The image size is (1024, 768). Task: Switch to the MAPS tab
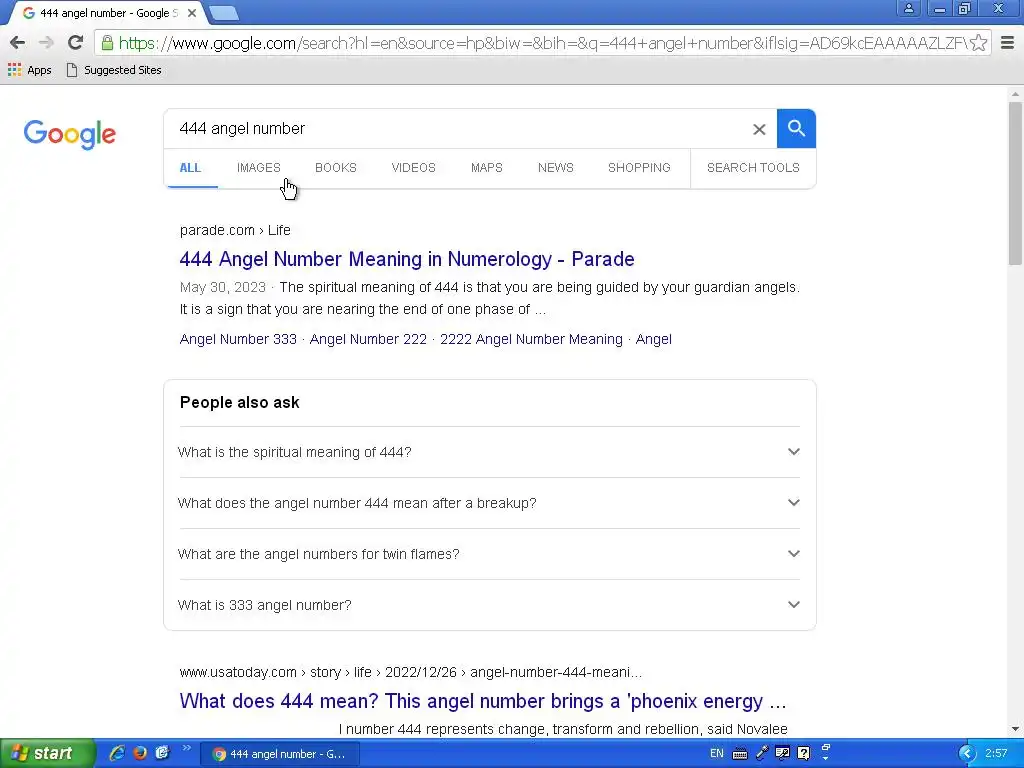[x=487, y=168]
